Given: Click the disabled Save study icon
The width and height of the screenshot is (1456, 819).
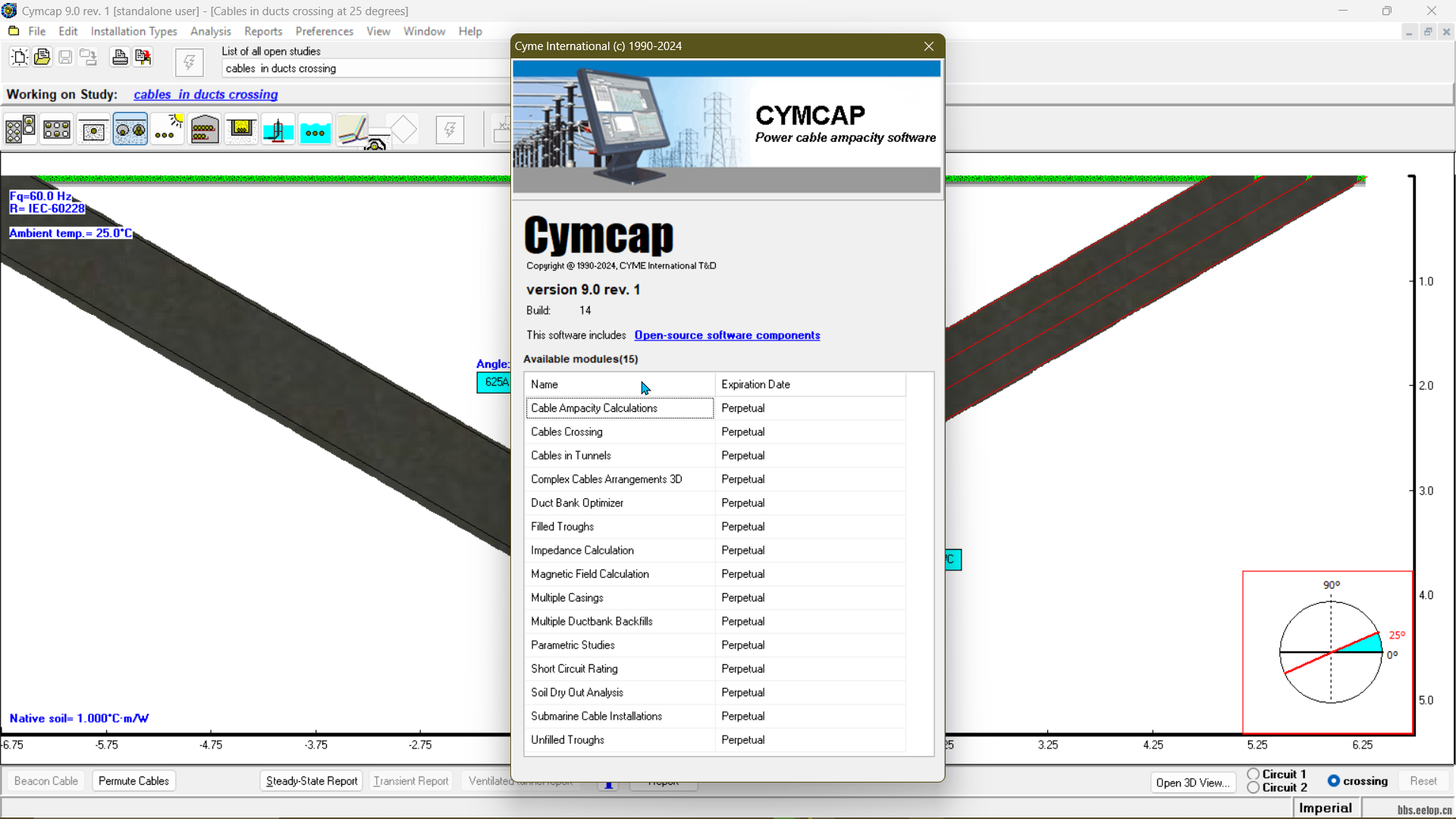Looking at the screenshot, I should coord(65,57).
